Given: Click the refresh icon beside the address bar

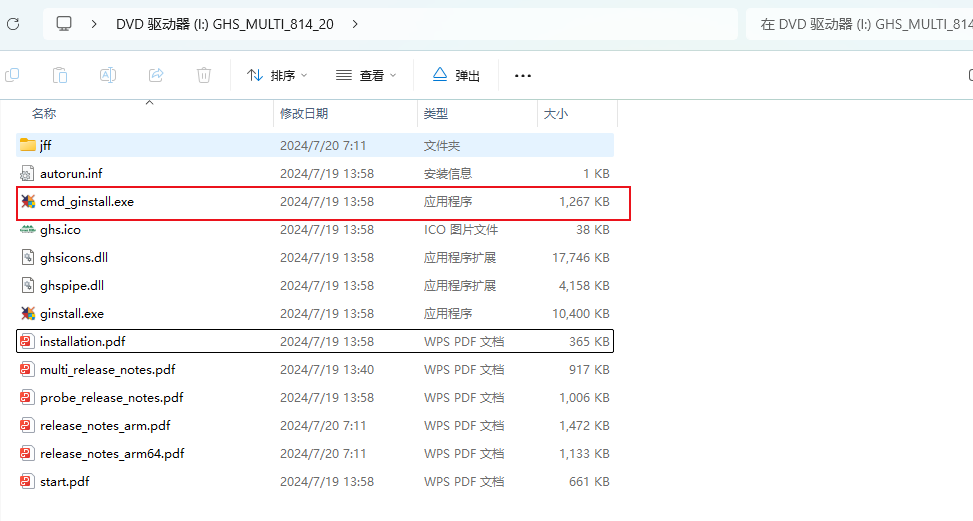Looking at the screenshot, I should coord(12,23).
